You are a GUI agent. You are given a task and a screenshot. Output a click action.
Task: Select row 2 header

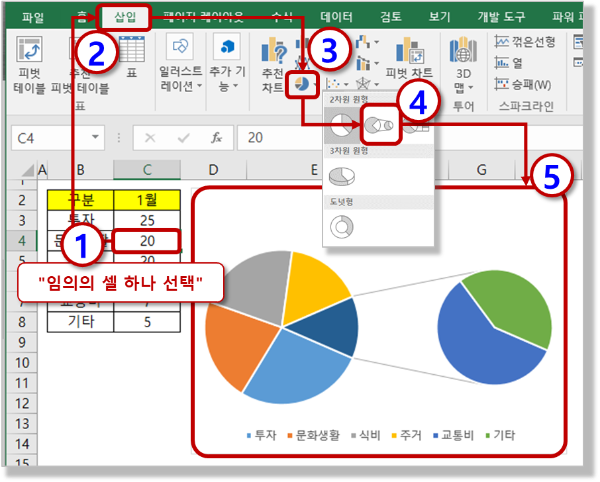click(22, 200)
